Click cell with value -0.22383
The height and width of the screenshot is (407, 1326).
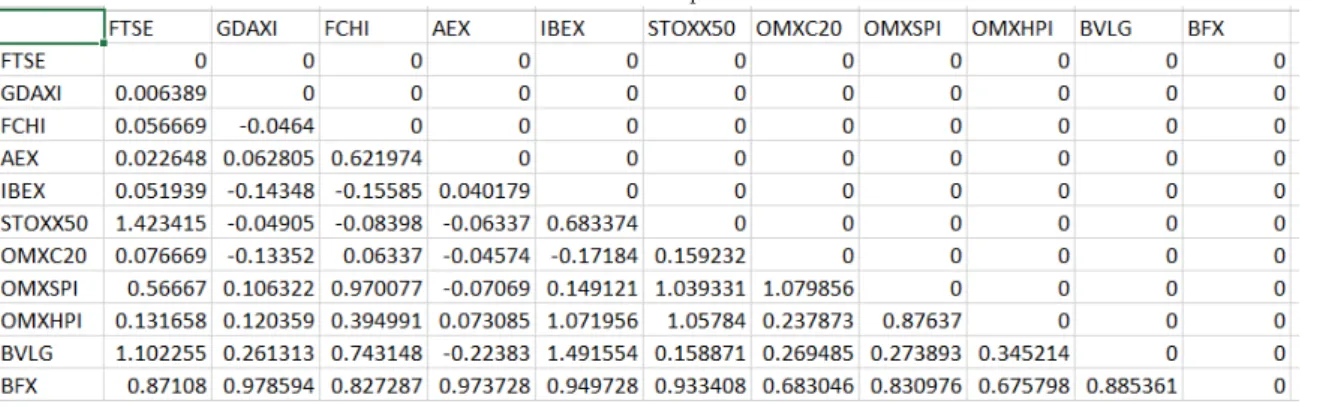(481, 352)
